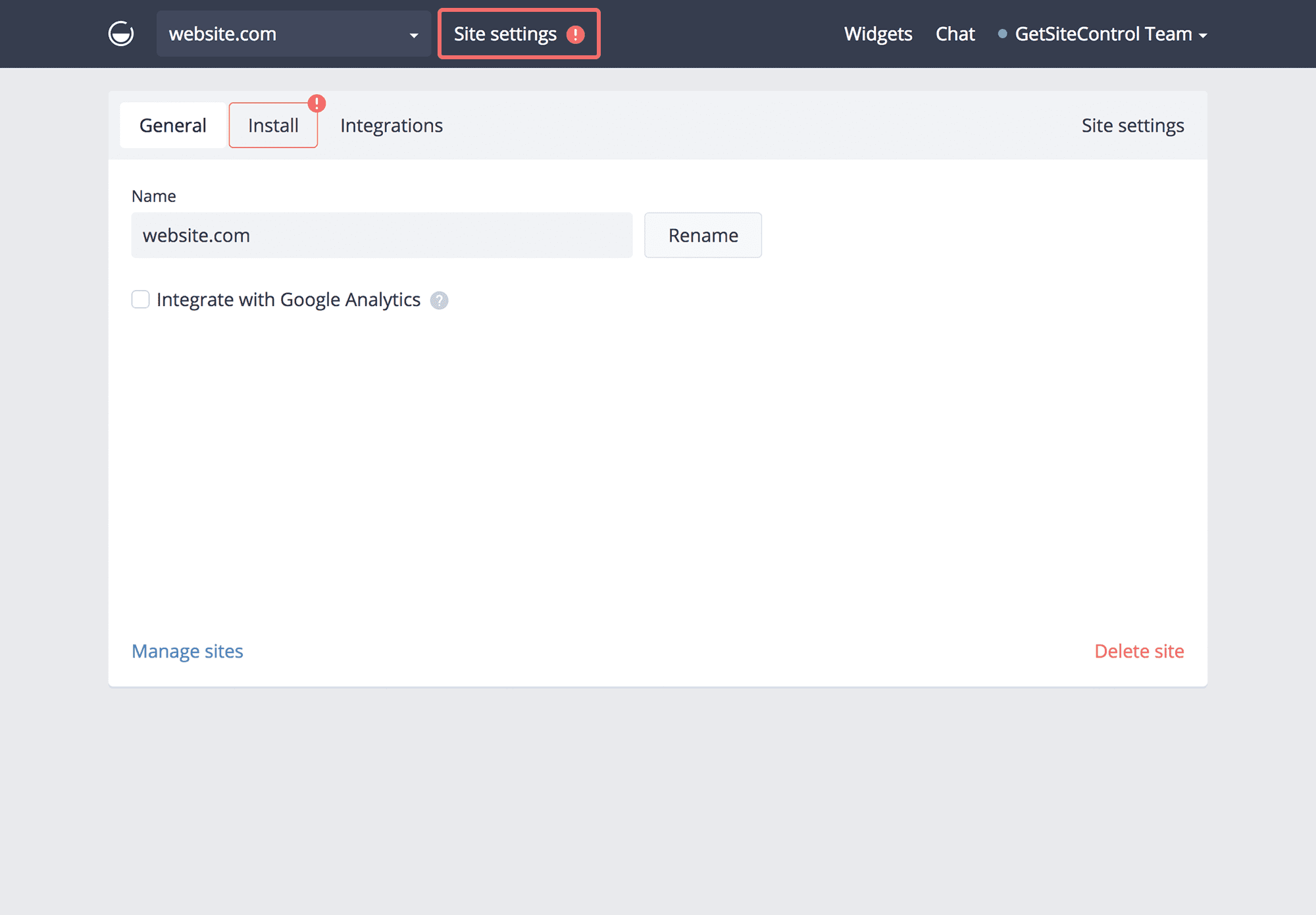Click the green online status dot
The image size is (1316, 915).
click(1001, 34)
